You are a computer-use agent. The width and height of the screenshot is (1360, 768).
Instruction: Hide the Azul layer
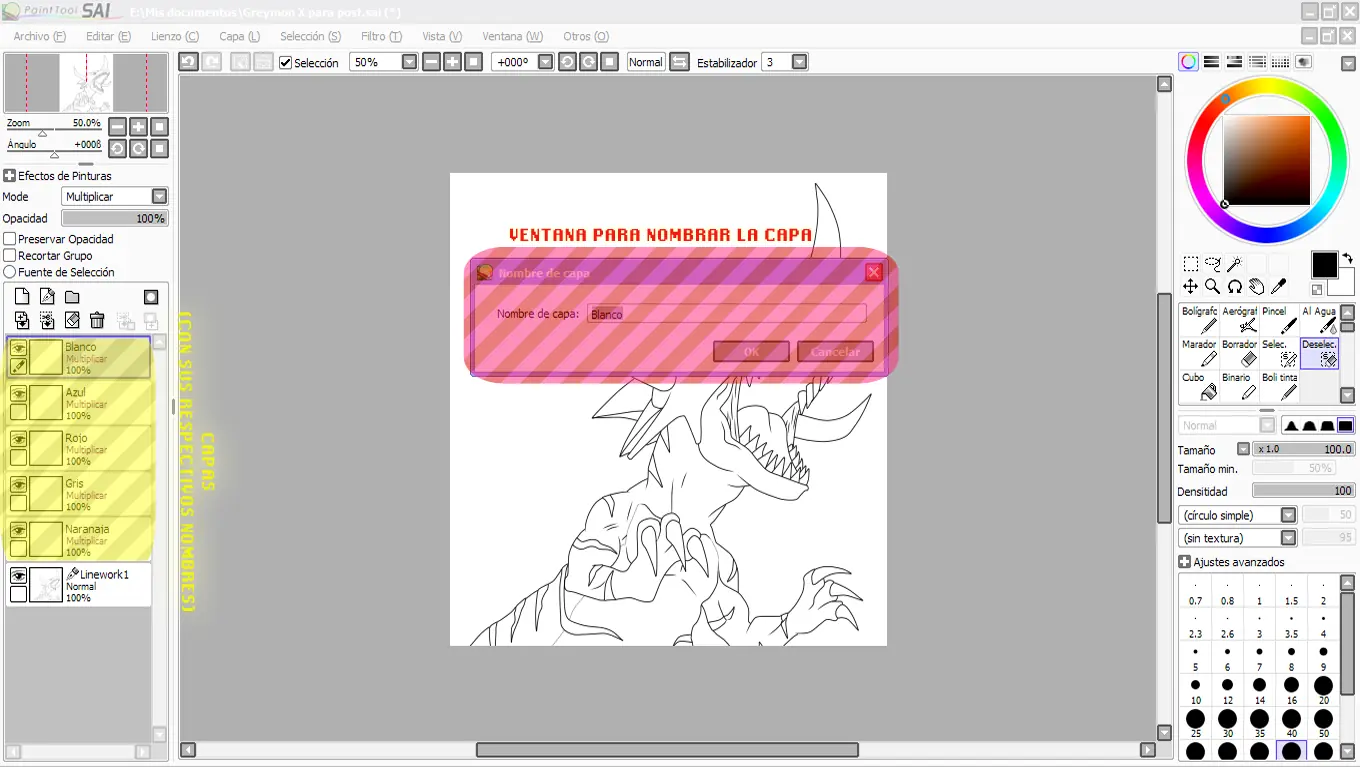pos(18,394)
